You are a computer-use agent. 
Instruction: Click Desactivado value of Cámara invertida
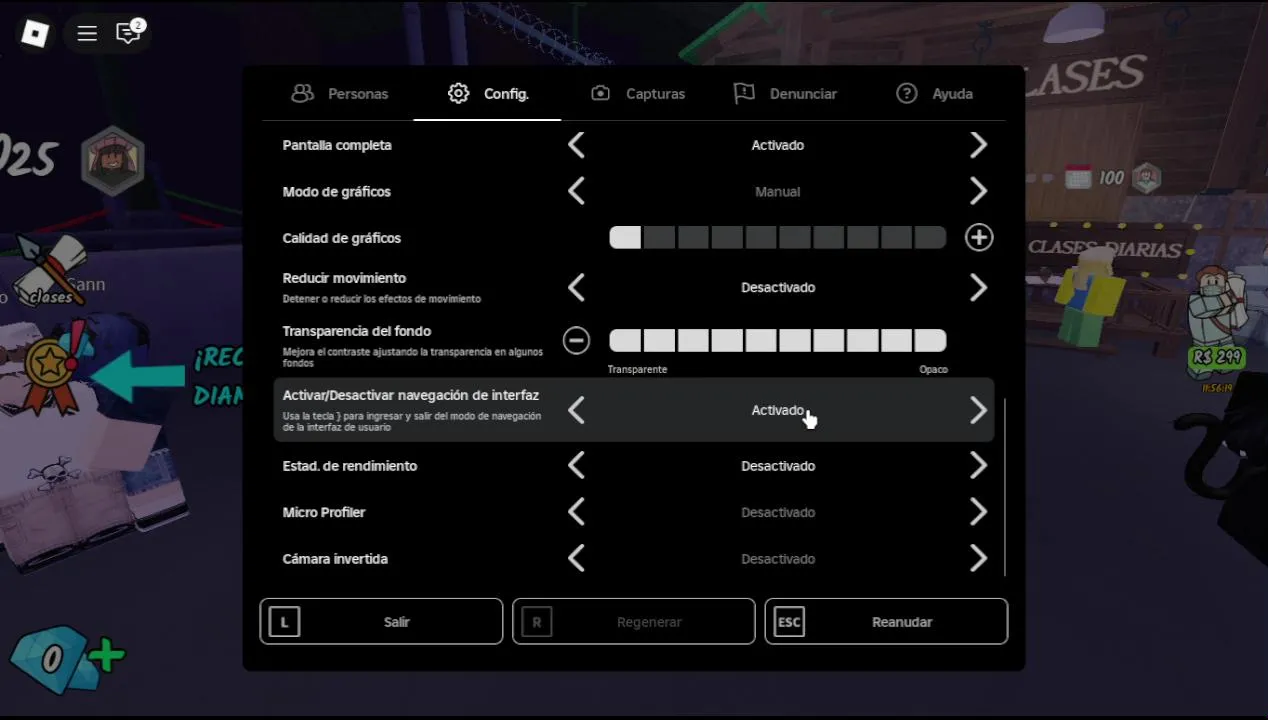tap(777, 559)
